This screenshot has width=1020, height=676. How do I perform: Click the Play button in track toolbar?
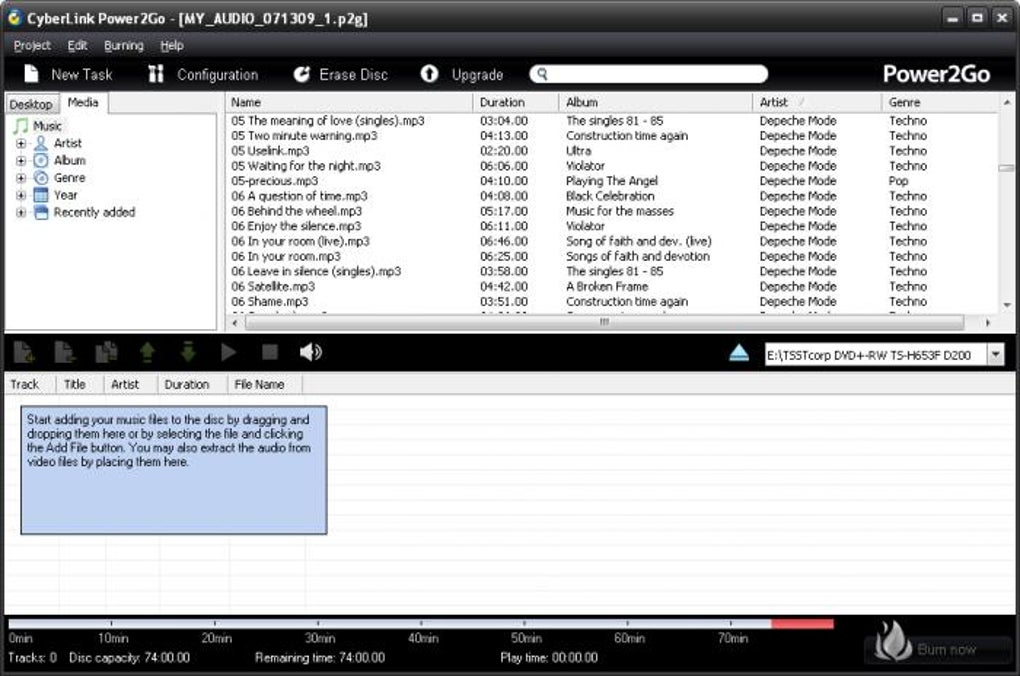[x=228, y=352]
